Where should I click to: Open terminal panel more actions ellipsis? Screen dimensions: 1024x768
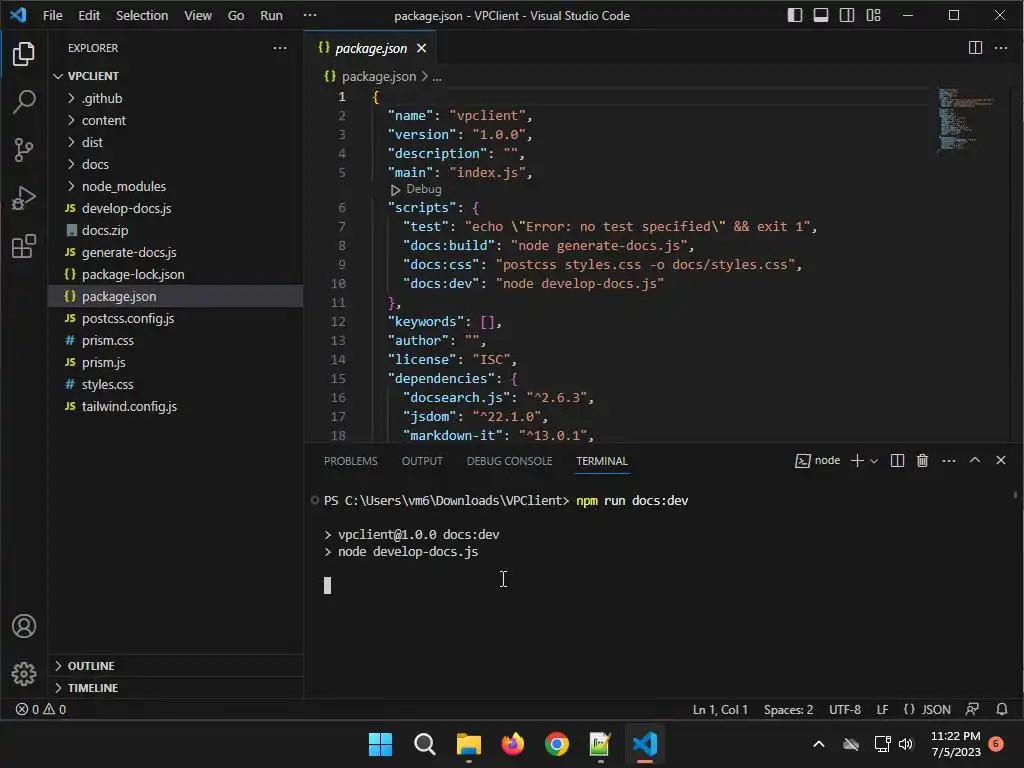(x=949, y=460)
